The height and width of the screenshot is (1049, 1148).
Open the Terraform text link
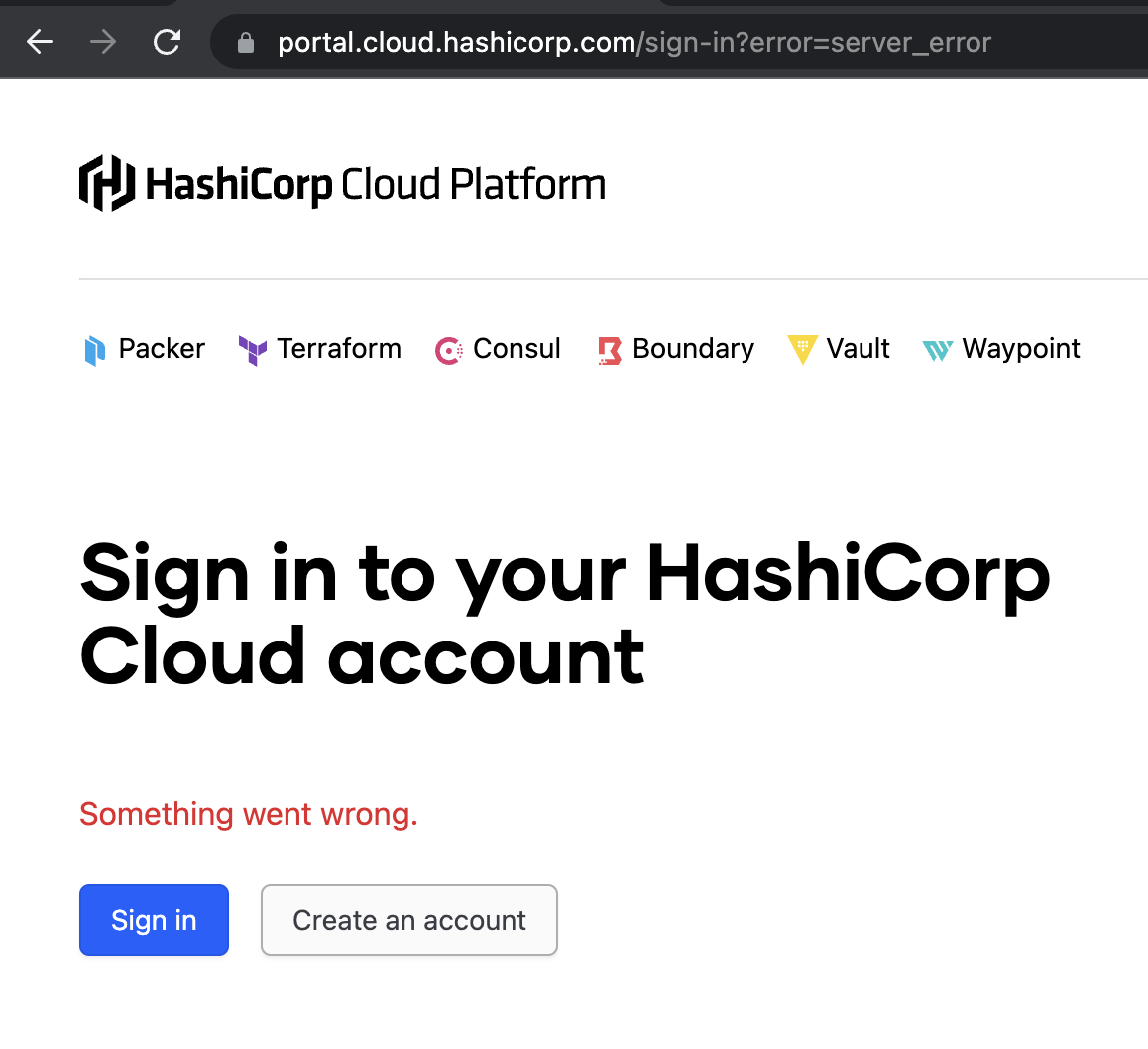(339, 349)
